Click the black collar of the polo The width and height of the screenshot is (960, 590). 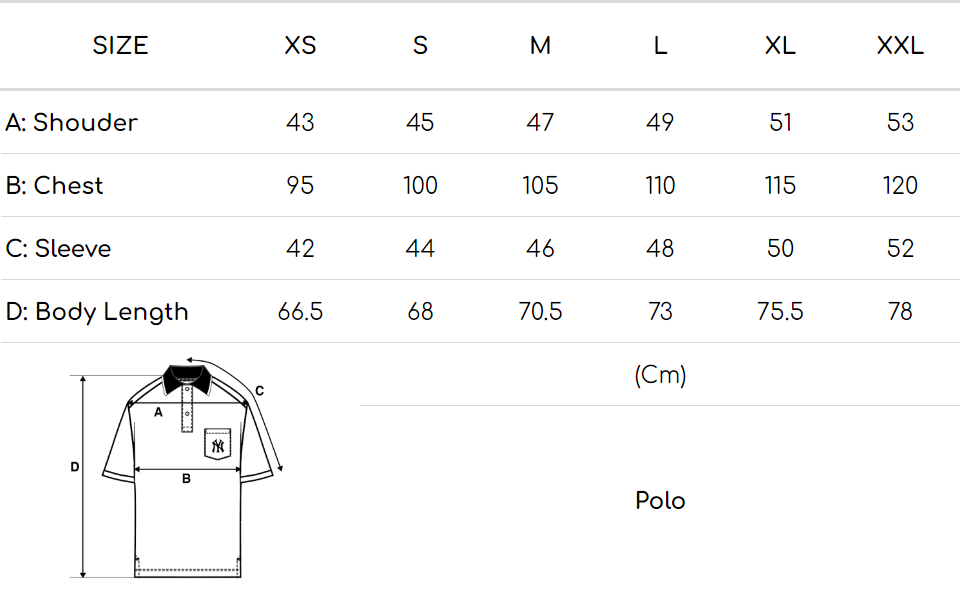pos(186,376)
